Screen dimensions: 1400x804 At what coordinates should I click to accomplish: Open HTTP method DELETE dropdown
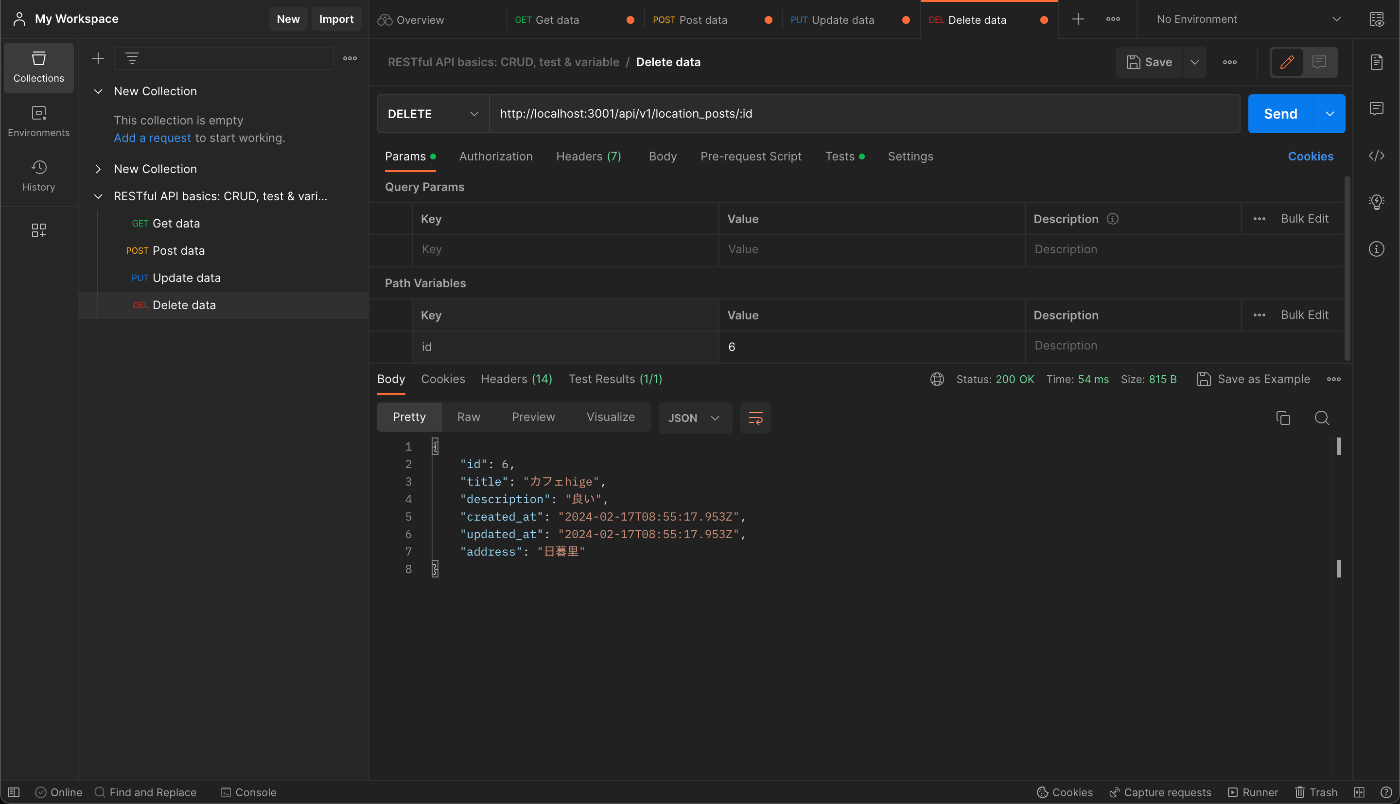pyautogui.click(x=433, y=114)
